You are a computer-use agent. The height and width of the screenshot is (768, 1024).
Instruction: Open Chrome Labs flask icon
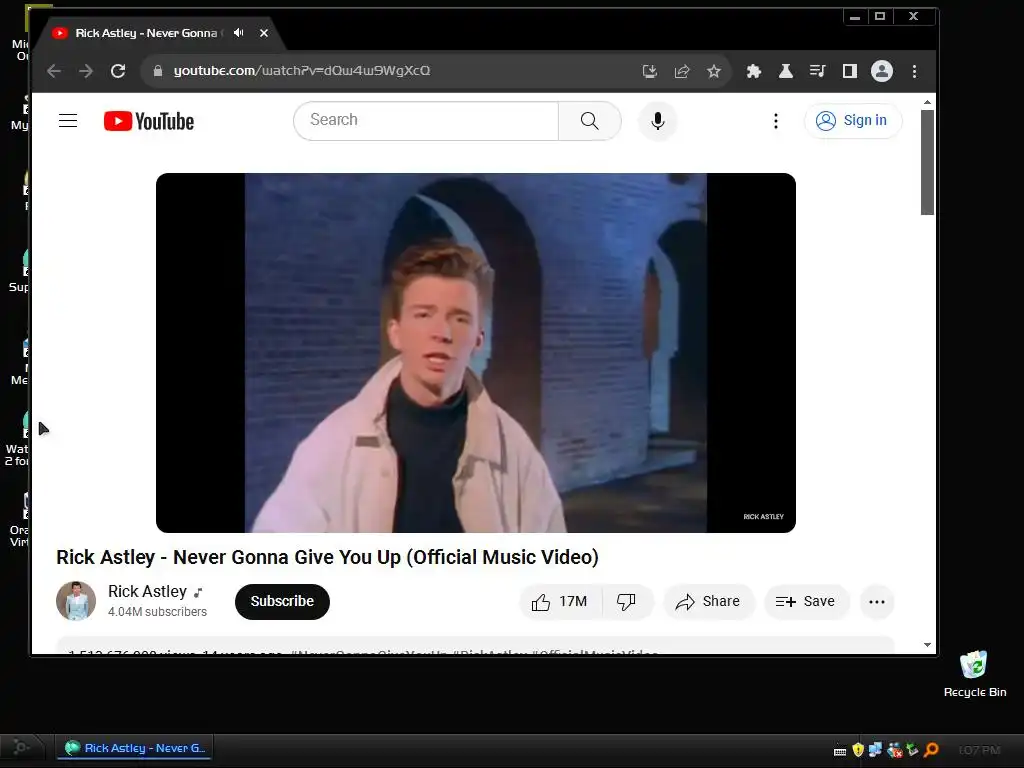[x=786, y=71]
